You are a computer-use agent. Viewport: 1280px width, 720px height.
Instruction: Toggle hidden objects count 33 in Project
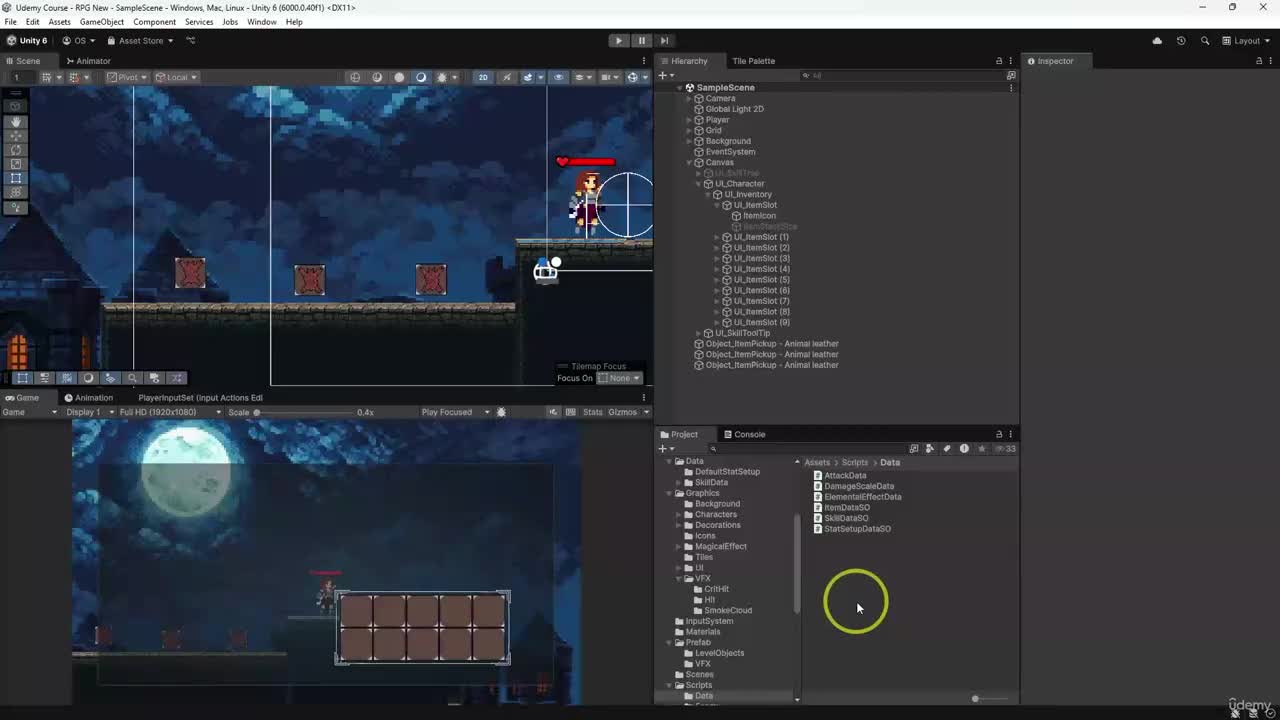[x=1007, y=449]
